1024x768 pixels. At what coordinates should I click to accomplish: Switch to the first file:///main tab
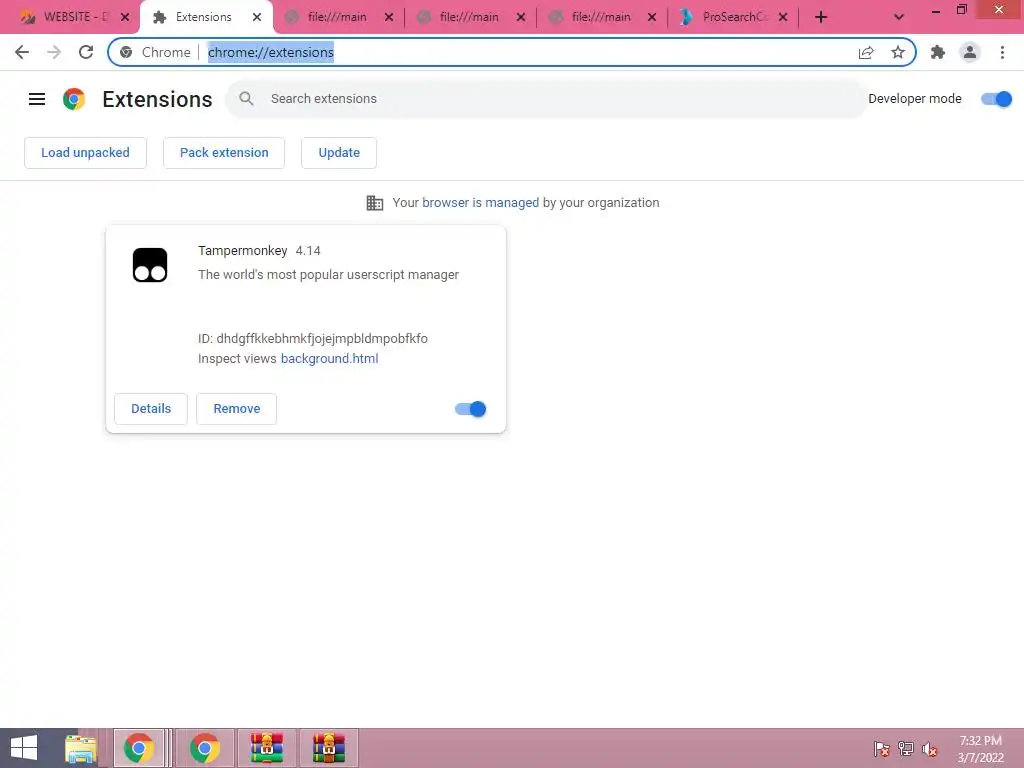[337, 17]
